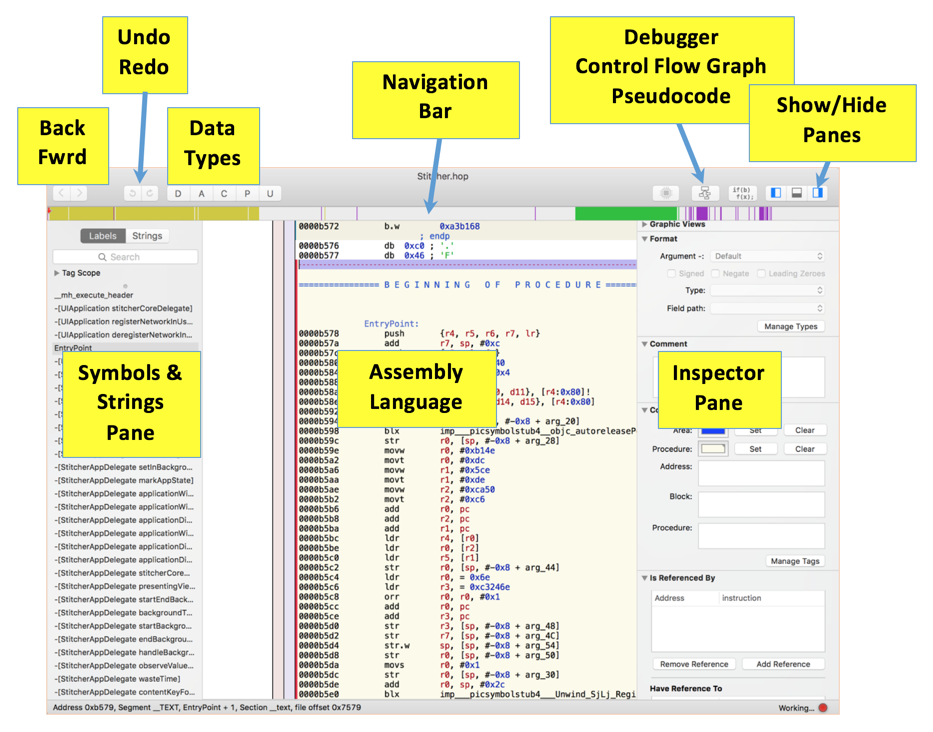This screenshot has height=732, width=933.
Task: Select -[StitcherAppDelegate backgroundT... label
Action: 124,612
